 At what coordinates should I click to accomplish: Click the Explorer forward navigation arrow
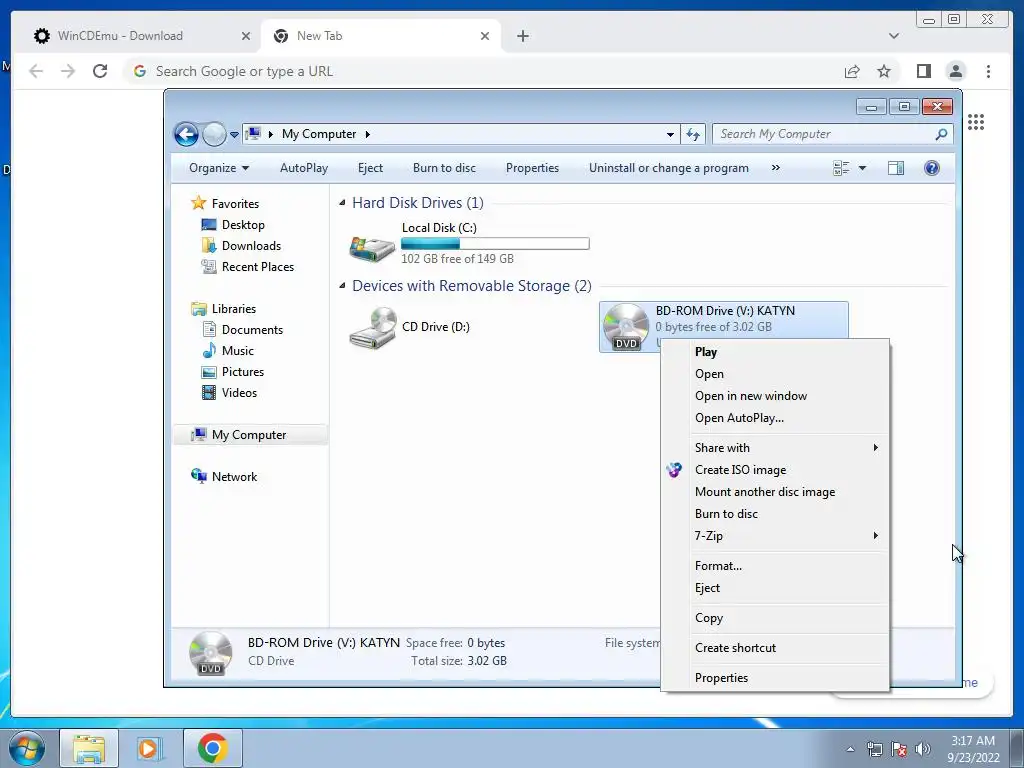pyautogui.click(x=214, y=135)
